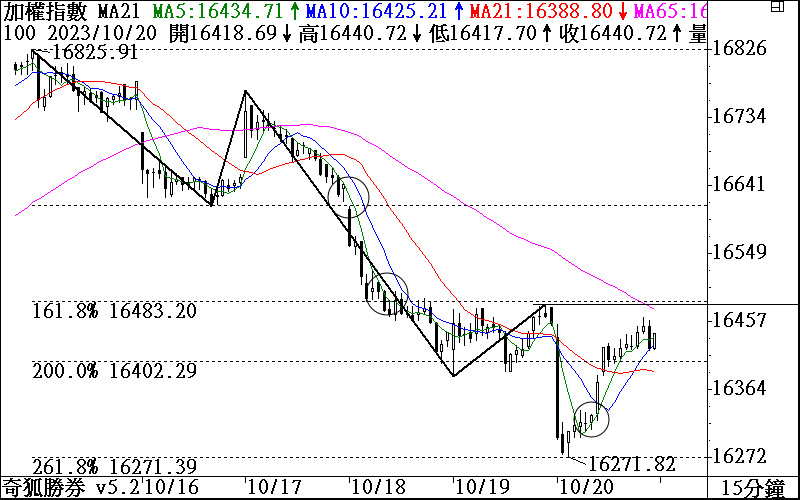
Task: Select the 加權指數 chart title
Action: pos(46,10)
